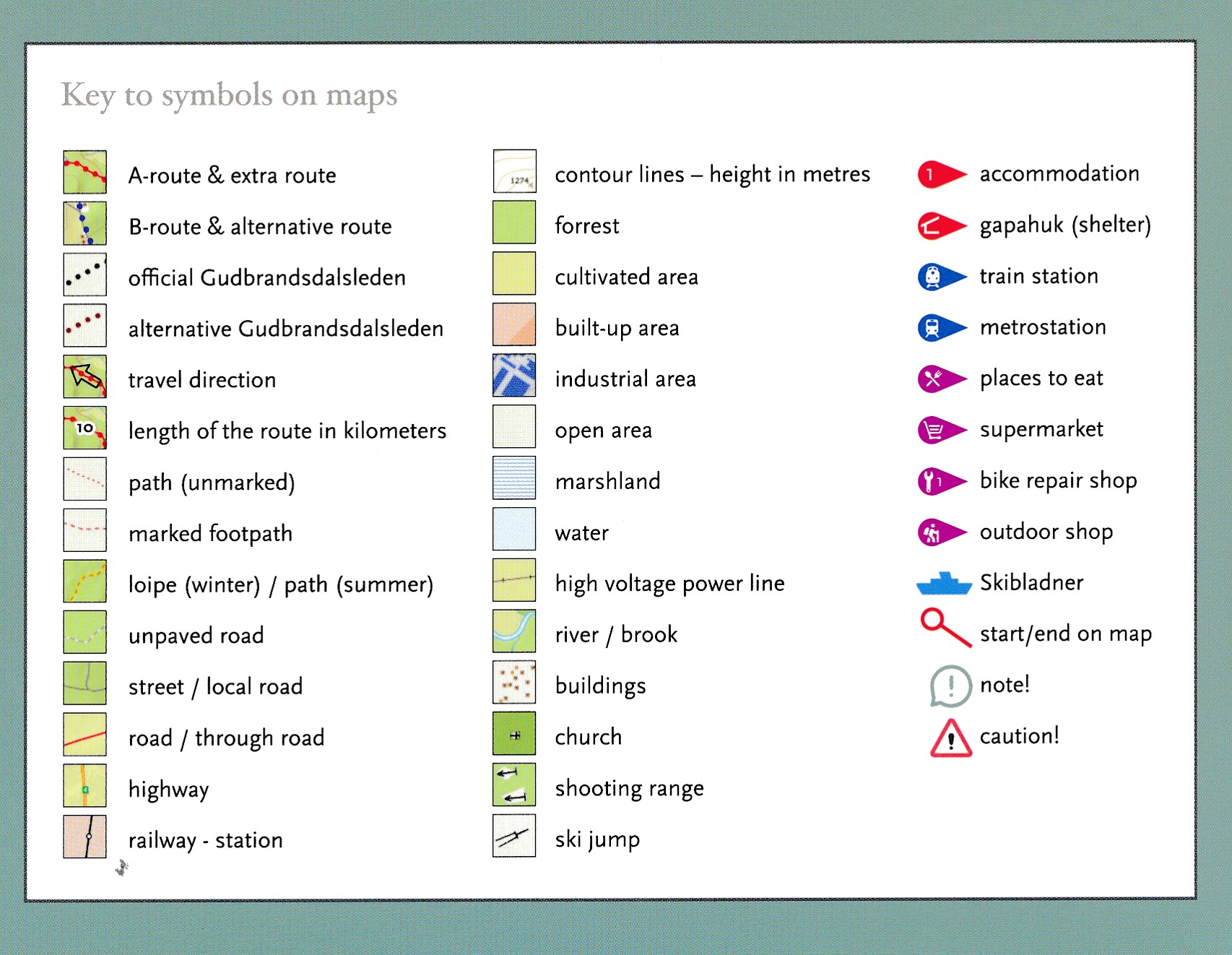Click the red accommodation marker icon
The width and height of the screenshot is (1232, 955).
click(940, 174)
